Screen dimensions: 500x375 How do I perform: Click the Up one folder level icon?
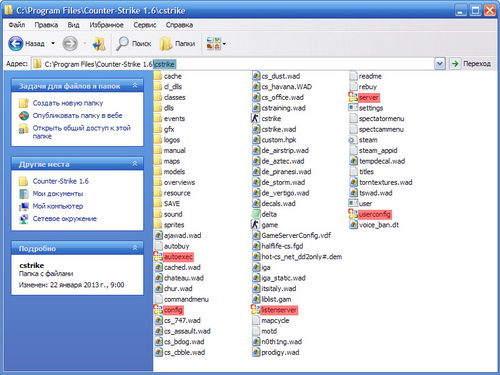(x=99, y=44)
